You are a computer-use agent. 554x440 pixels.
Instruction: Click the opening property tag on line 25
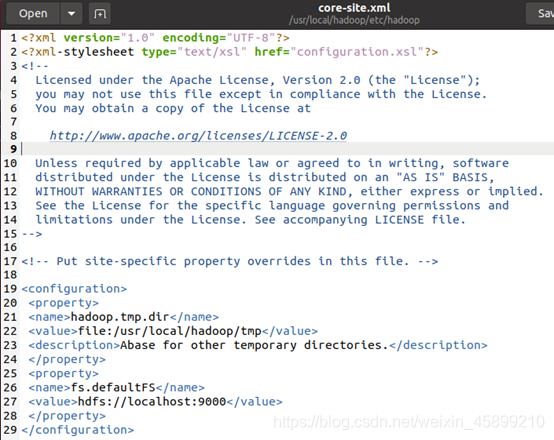click(64, 374)
